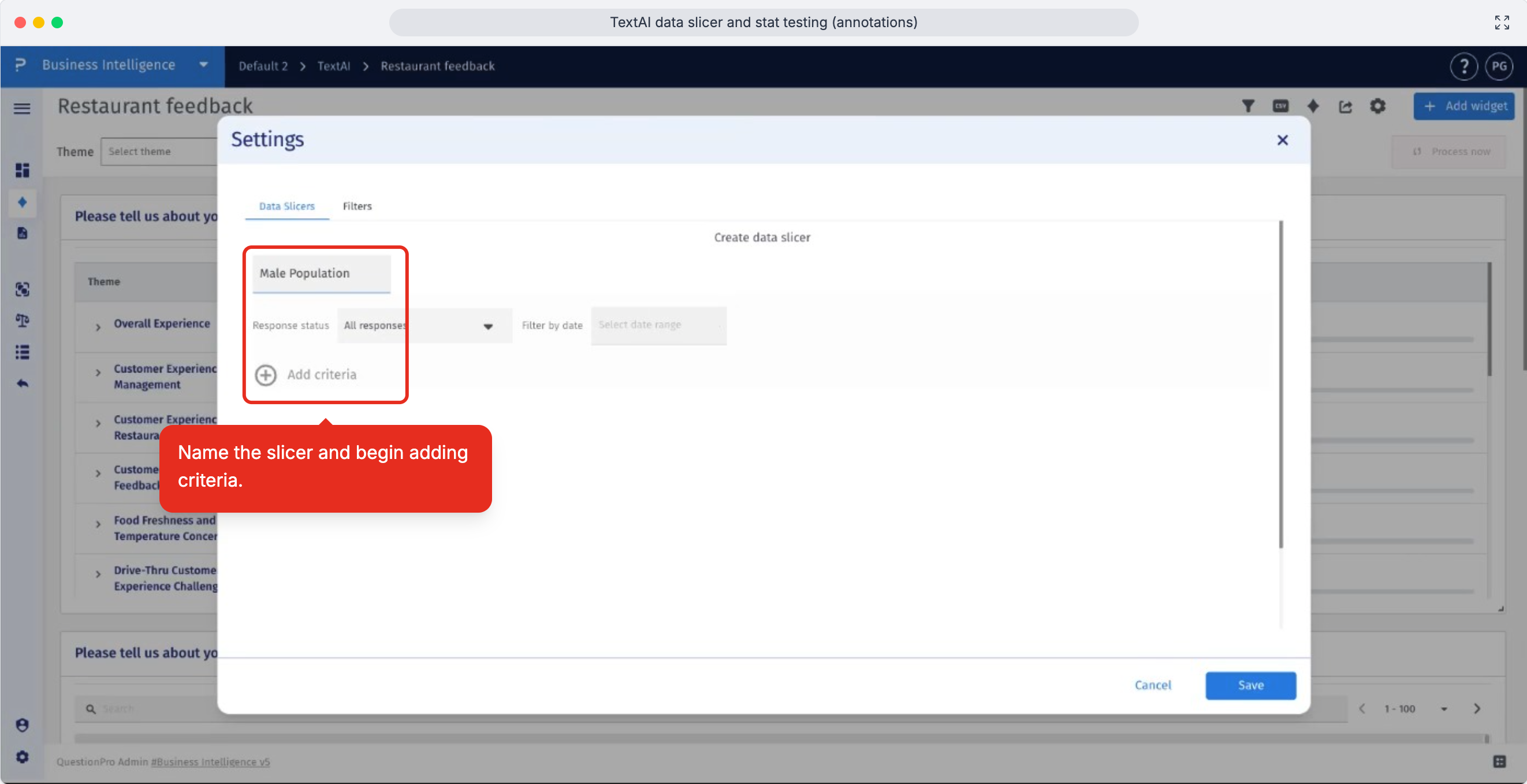Click the fullscreen expand icon at top right

coord(1502,23)
